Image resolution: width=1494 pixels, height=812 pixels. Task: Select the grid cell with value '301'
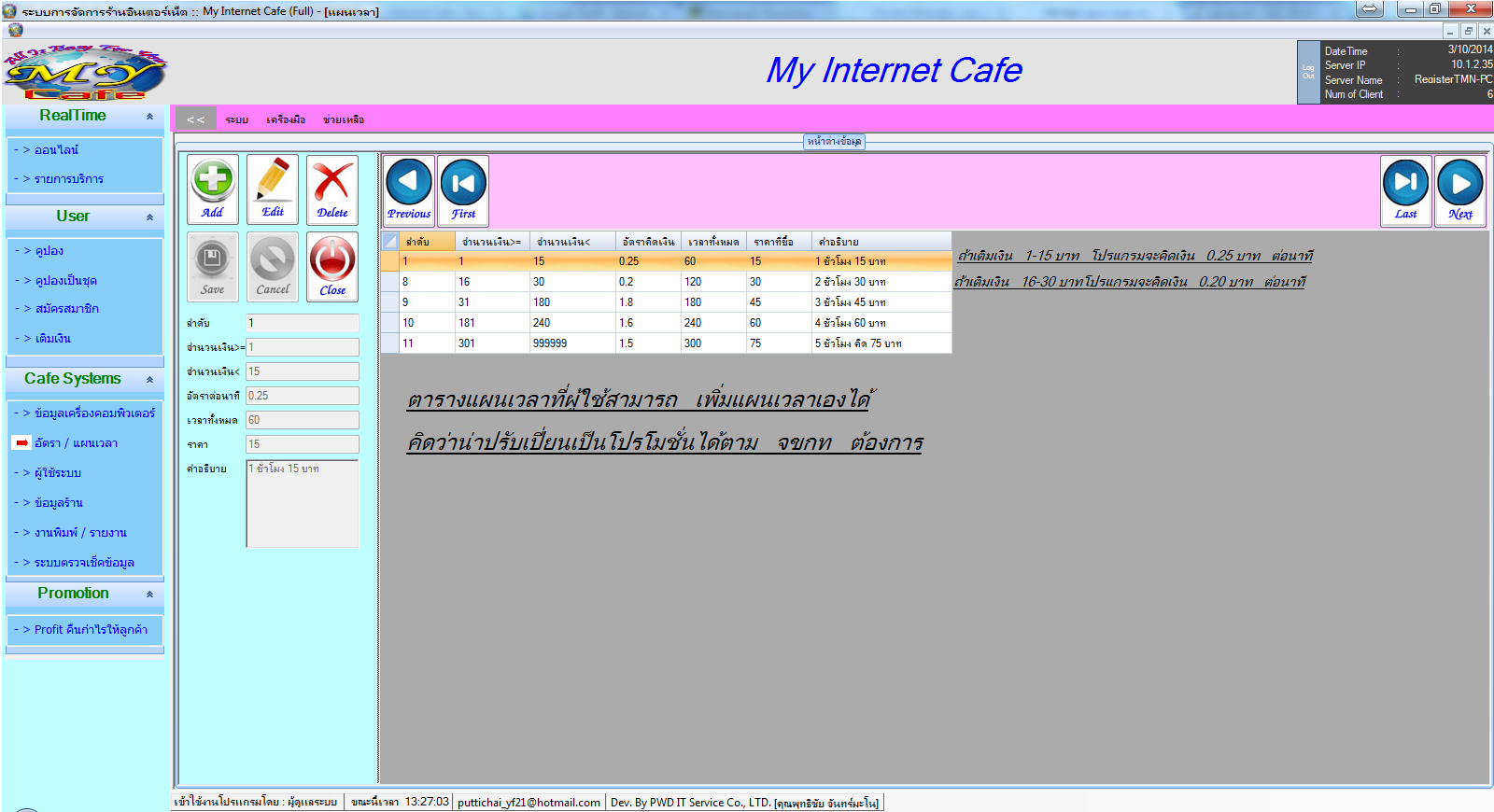click(492, 343)
